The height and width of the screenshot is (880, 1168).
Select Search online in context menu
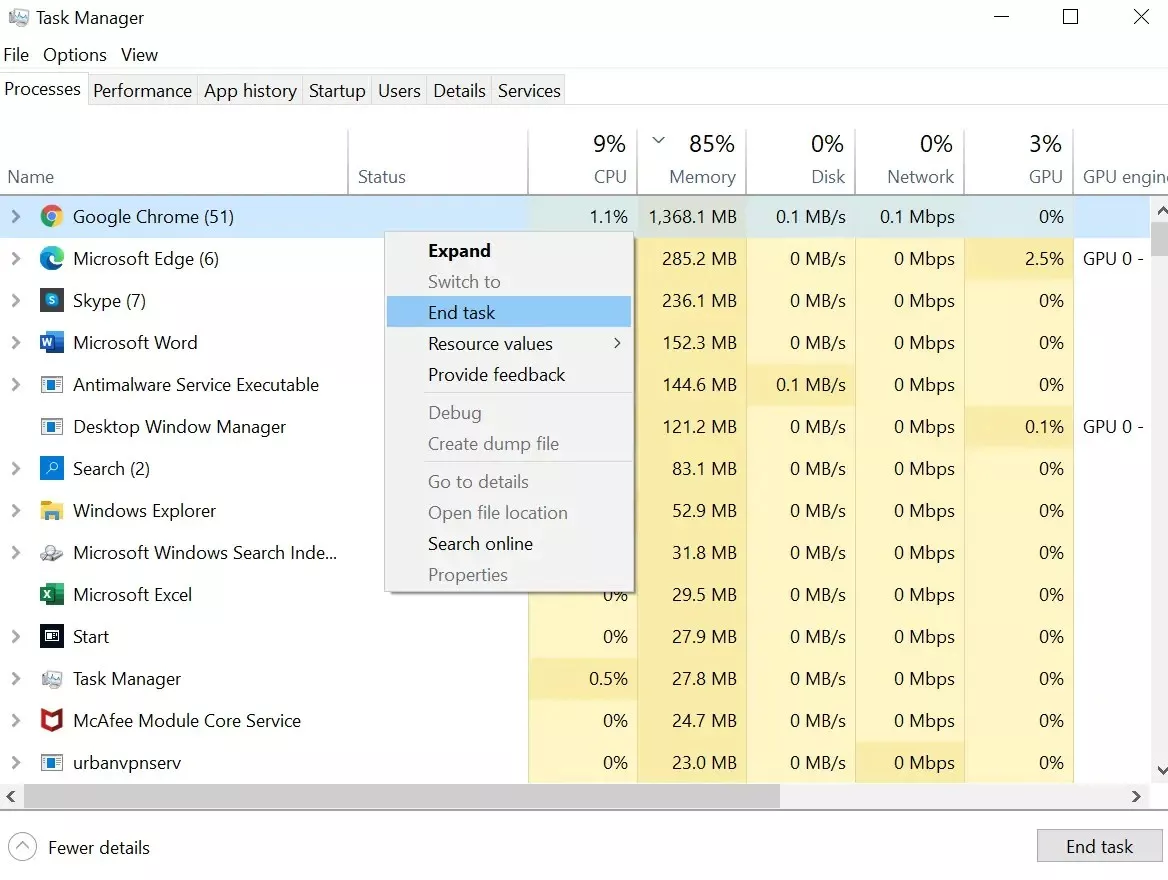(480, 544)
